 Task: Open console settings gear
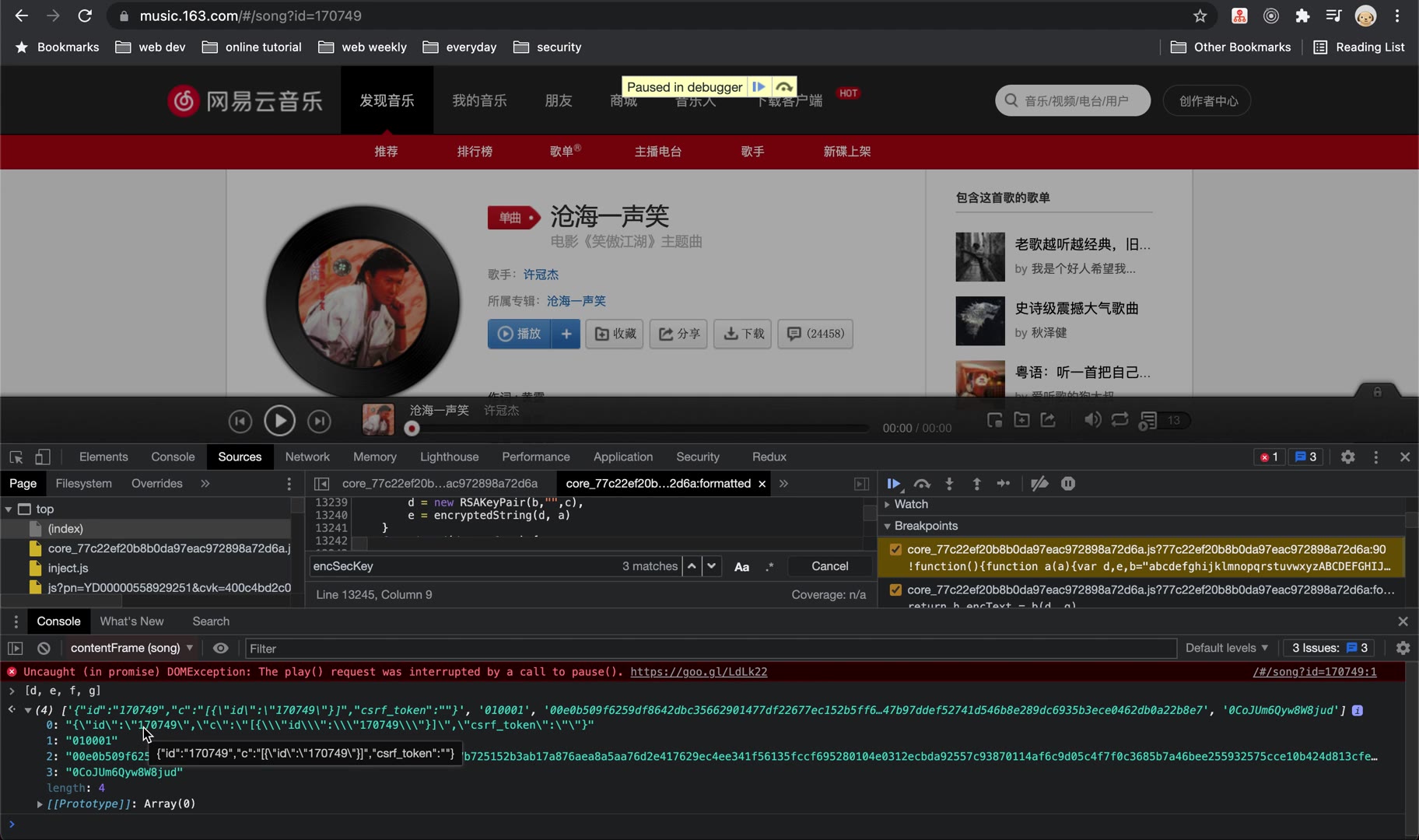1403,648
